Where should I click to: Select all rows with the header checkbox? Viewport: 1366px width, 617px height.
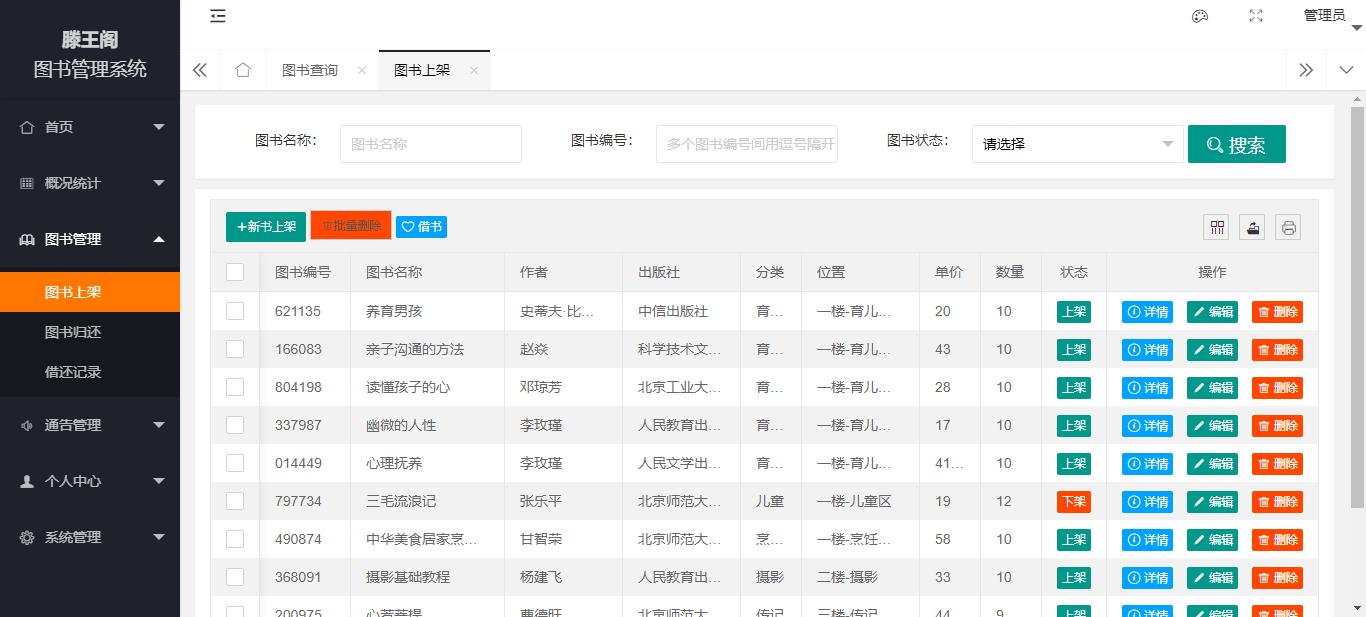[235, 271]
